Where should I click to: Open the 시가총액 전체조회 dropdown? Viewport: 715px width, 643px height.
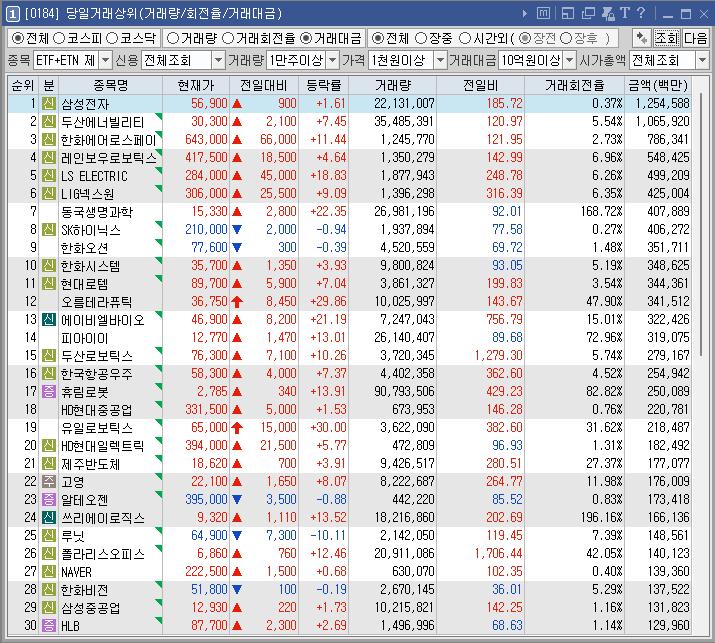pyautogui.click(x=702, y=60)
